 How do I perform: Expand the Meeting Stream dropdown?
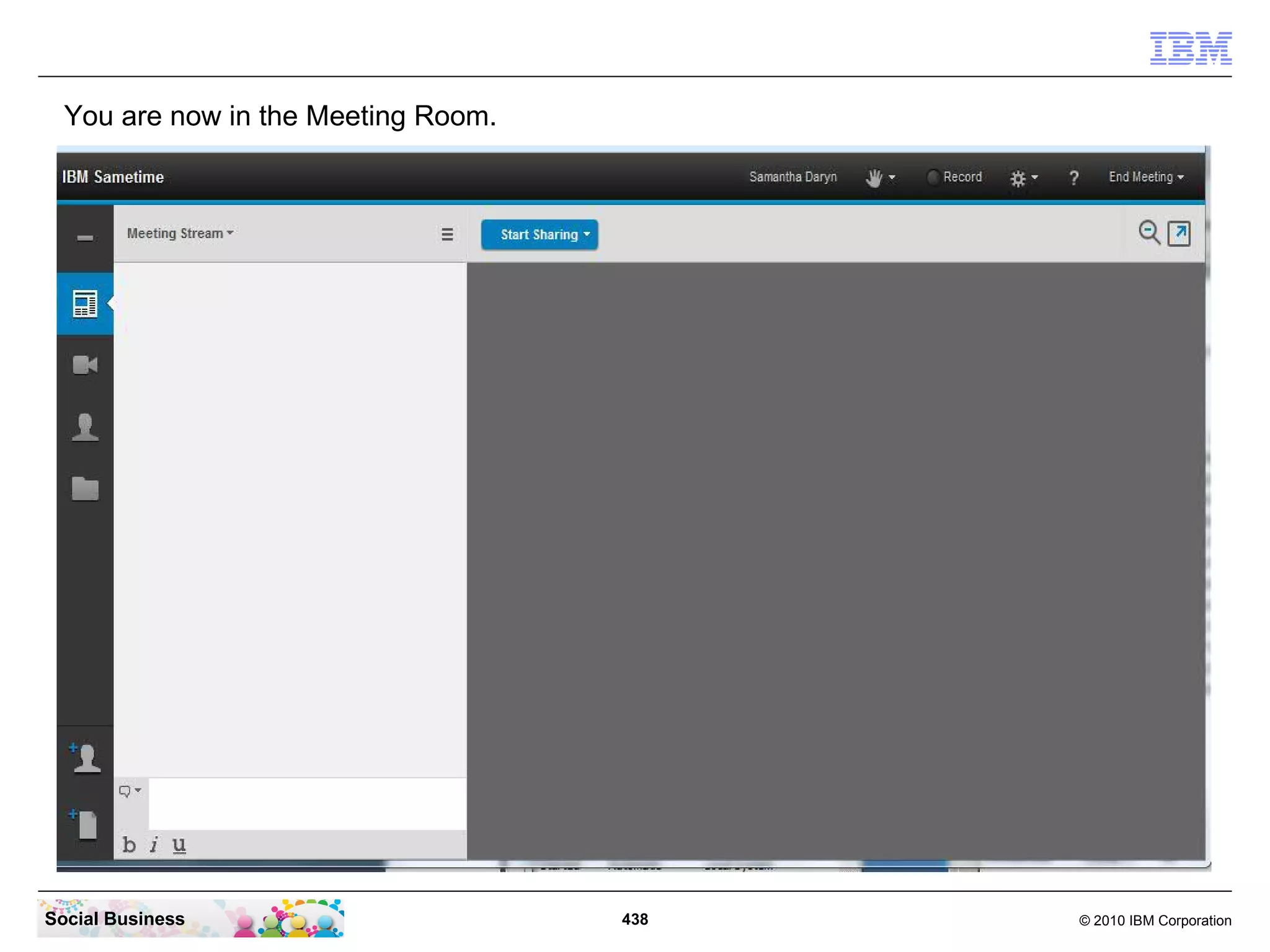pos(180,234)
